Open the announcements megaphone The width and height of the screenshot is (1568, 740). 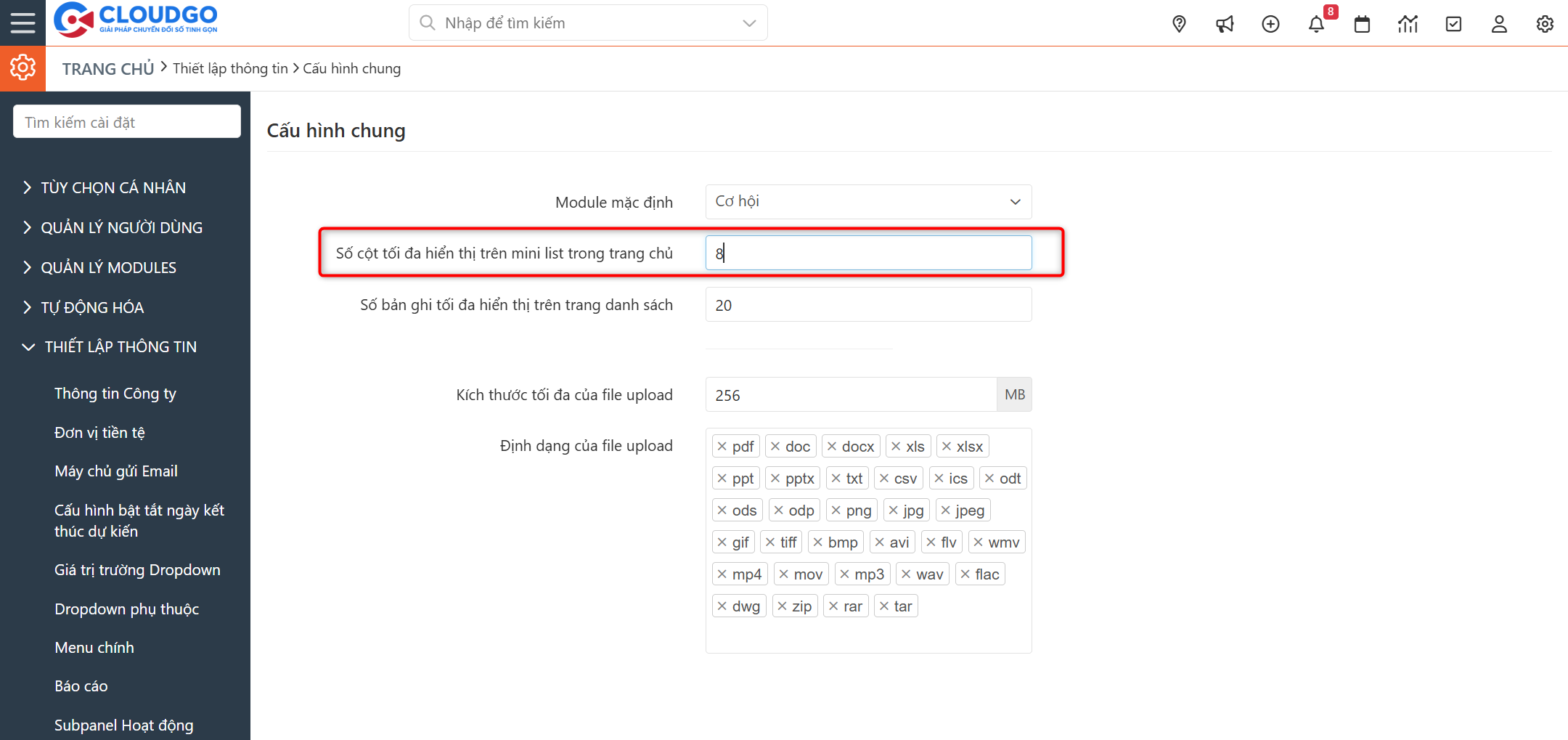[1225, 23]
